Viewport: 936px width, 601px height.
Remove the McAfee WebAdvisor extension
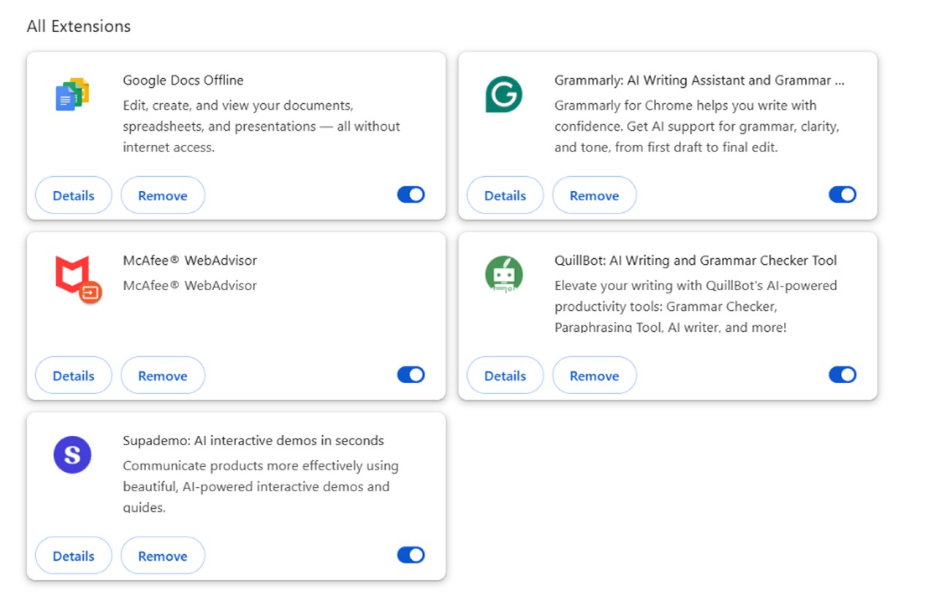pos(163,376)
